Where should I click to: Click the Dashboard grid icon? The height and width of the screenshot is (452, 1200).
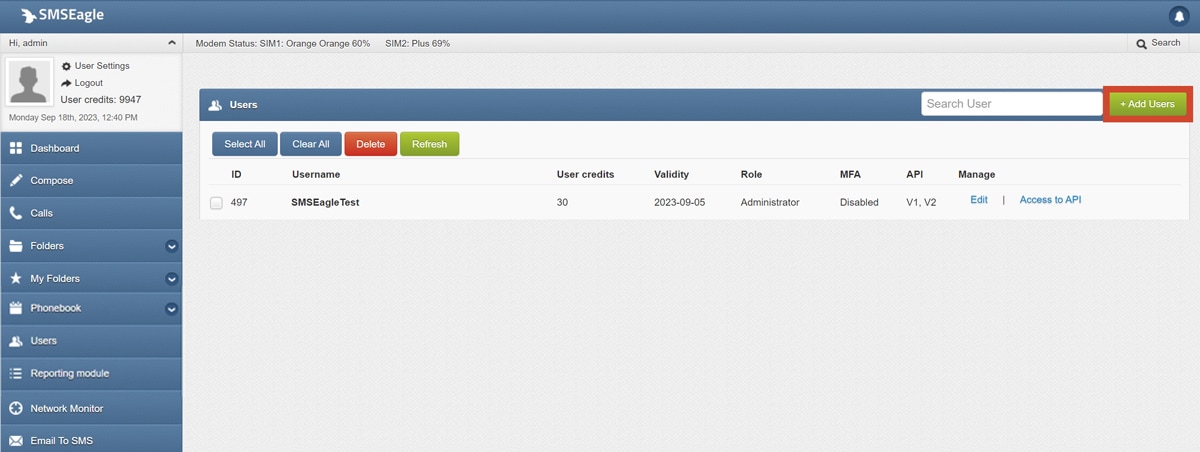[x=16, y=148]
